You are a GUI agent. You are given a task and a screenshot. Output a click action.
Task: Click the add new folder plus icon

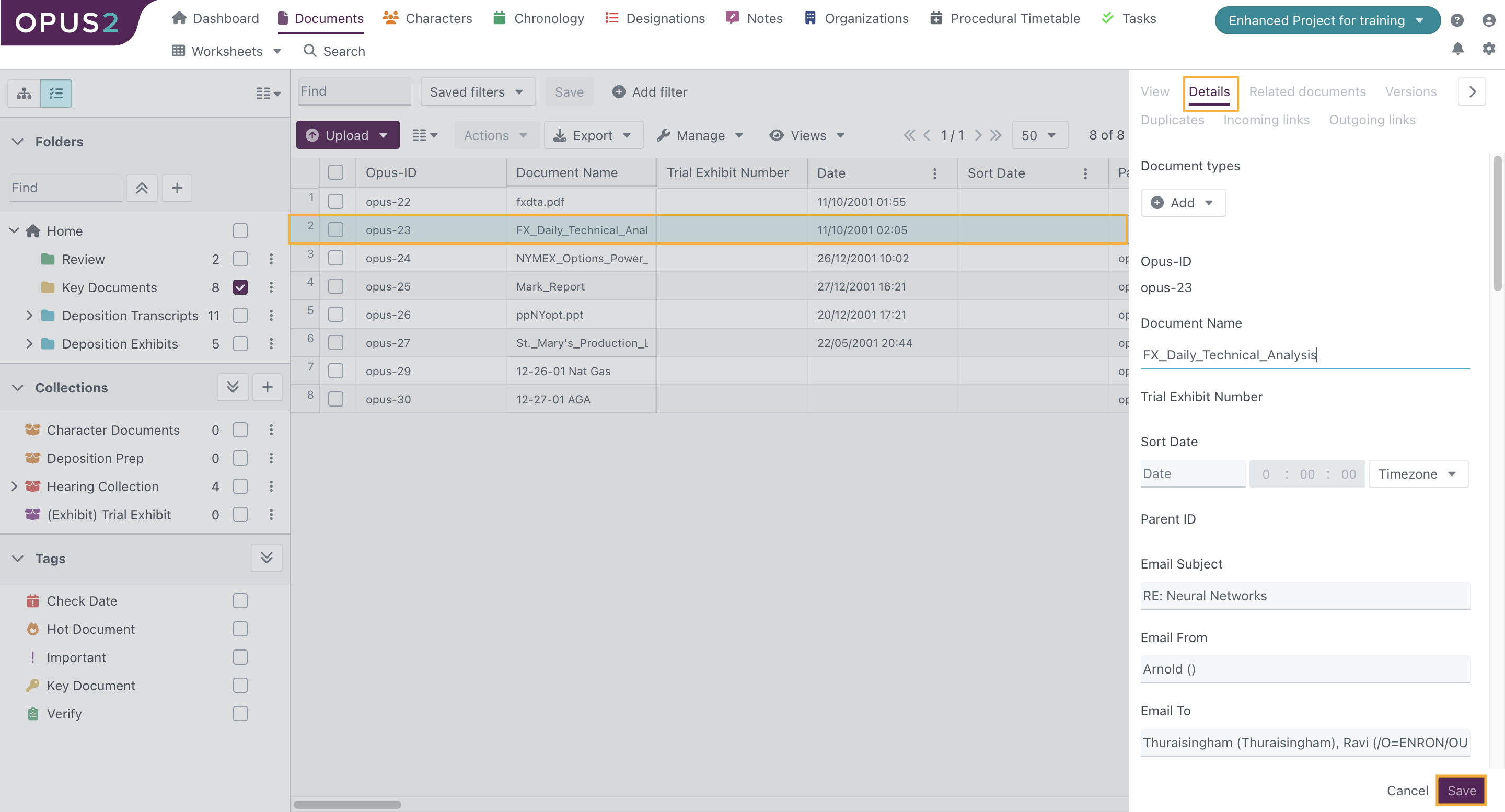coord(177,188)
